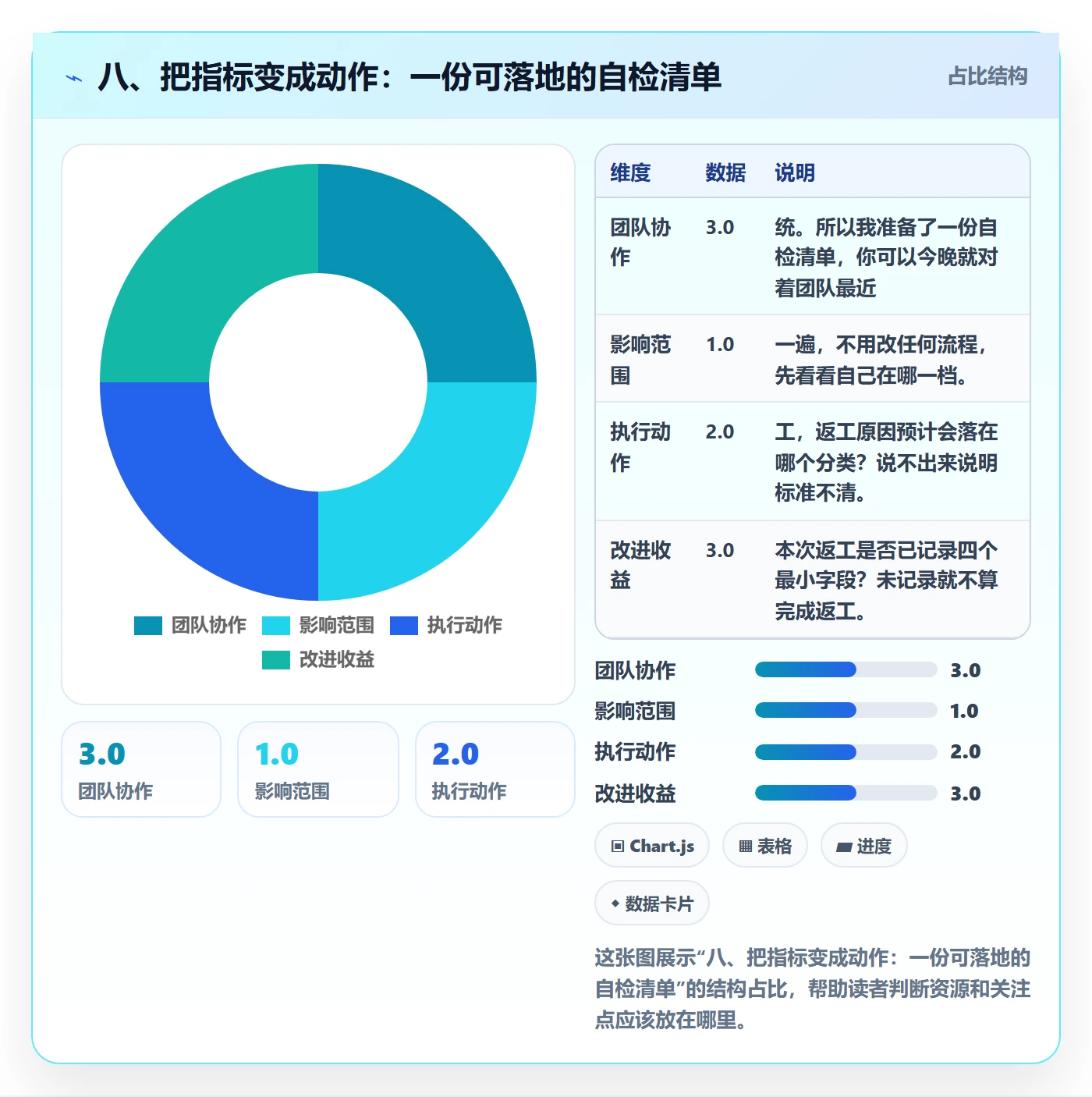Select the 2.0 执行动作 data card

click(495, 769)
